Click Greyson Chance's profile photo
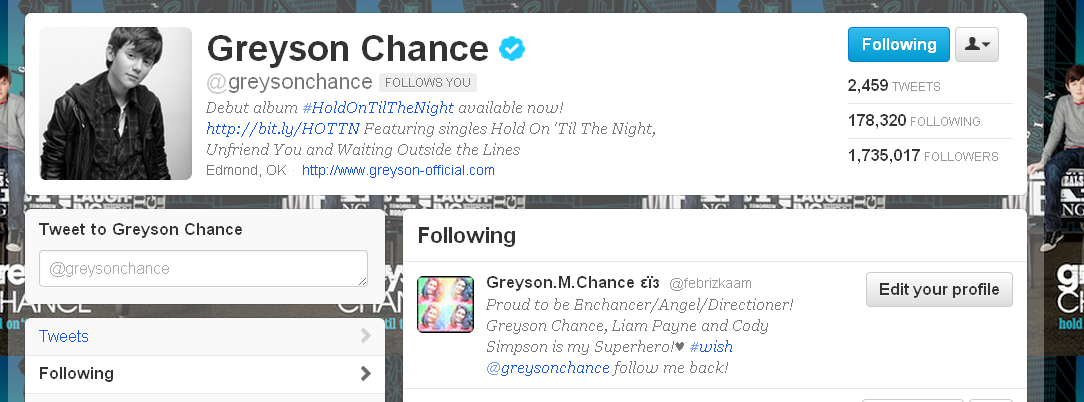Image resolution: width=1084 pixels, height=402 pixels. coord(115,104)
